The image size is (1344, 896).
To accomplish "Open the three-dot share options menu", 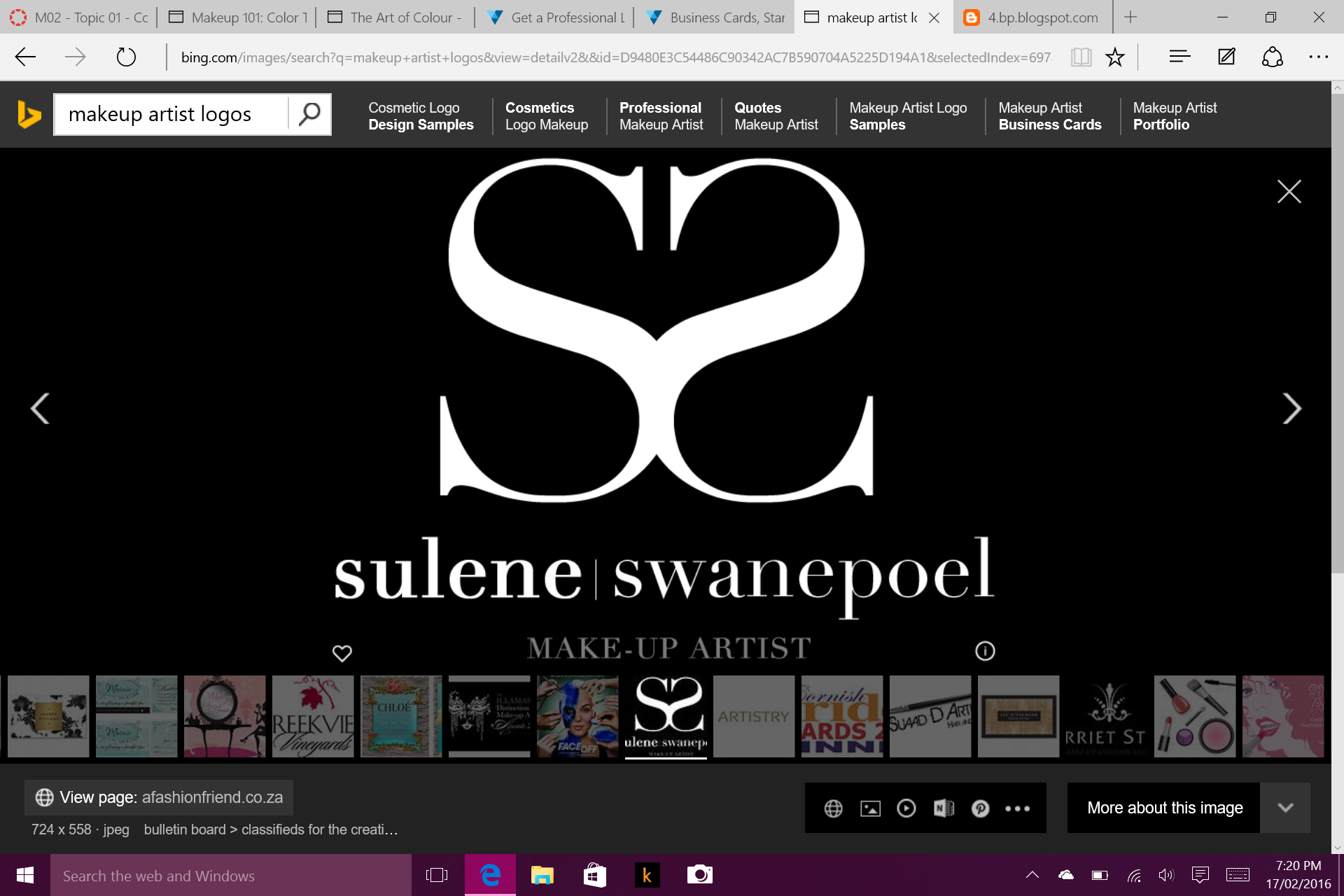I will [x=1017, y=808].
